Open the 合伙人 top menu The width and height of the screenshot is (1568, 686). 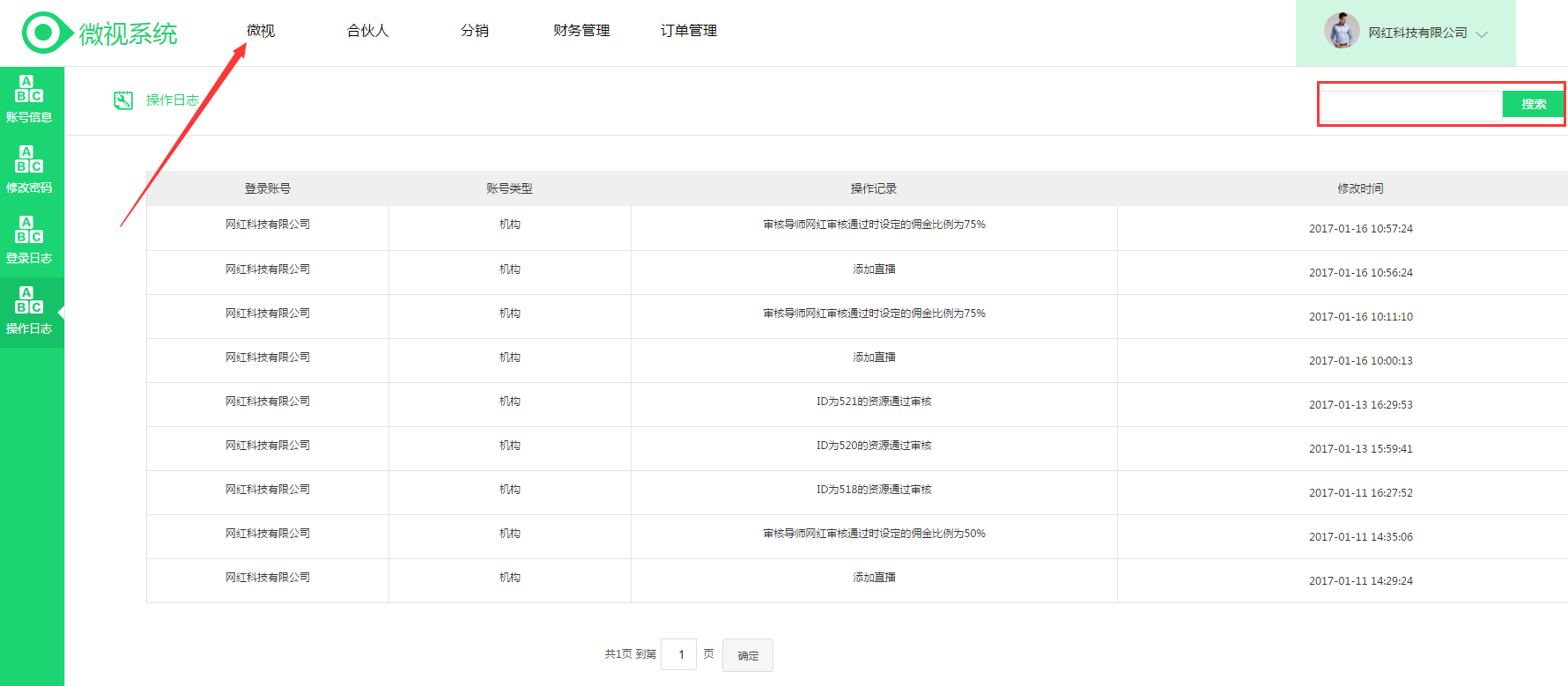[368, 31]
